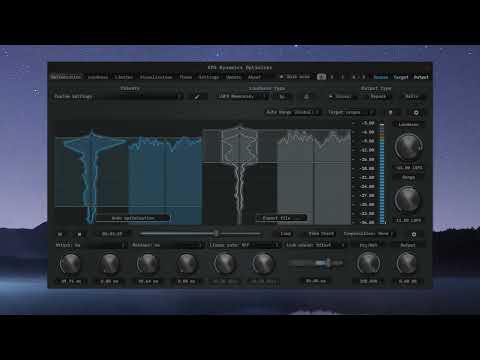Image resolution: width=480 pixels, height=360 pixels.
Task: Click the first Release knob
Action: pos(148,263)
